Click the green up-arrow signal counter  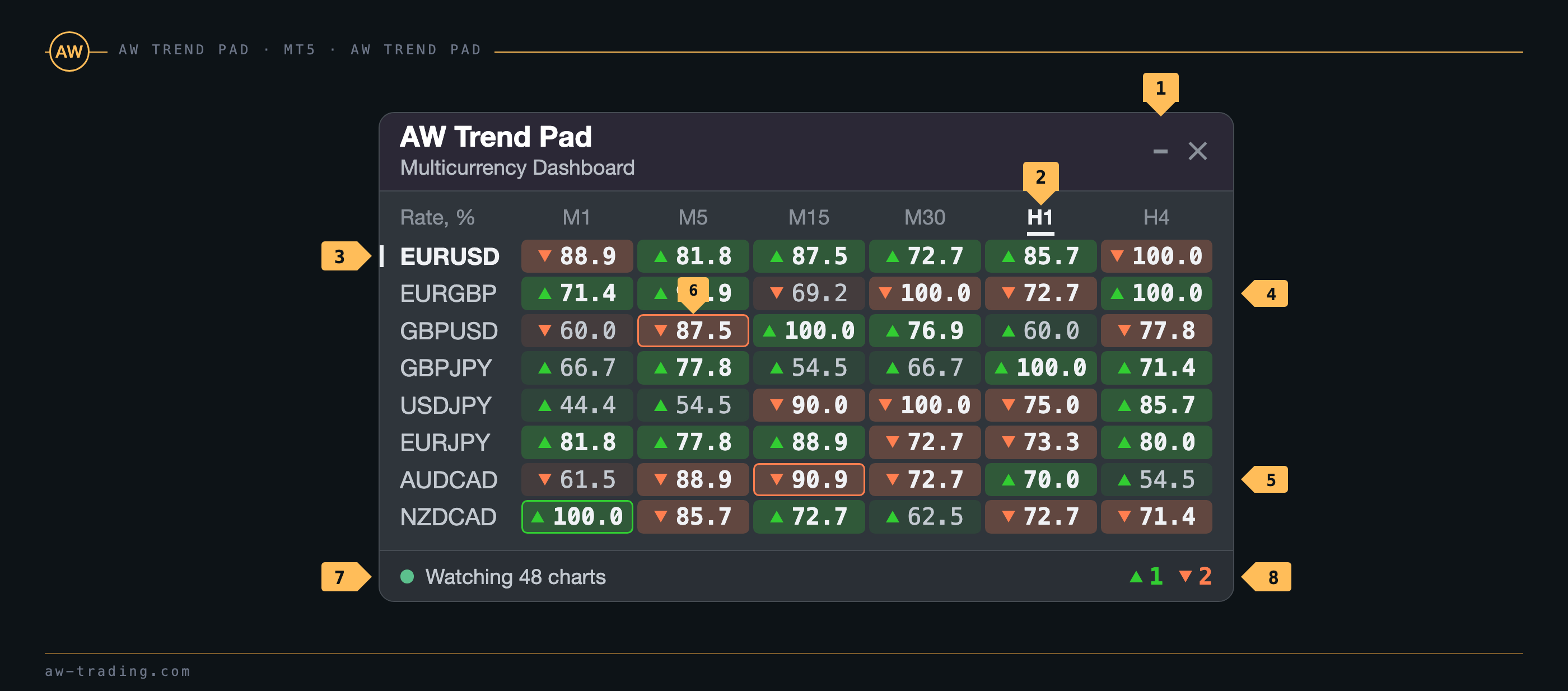1146,576
